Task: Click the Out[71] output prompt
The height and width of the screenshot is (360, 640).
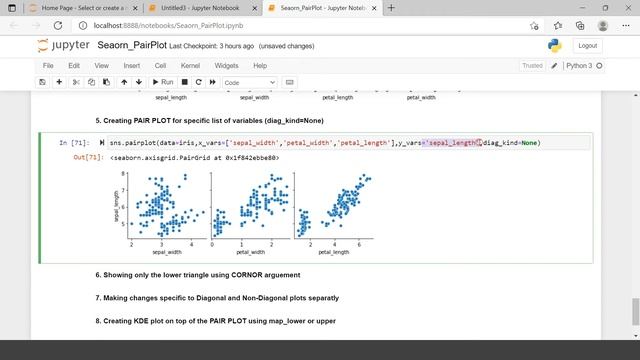Action: pos(88,158)
